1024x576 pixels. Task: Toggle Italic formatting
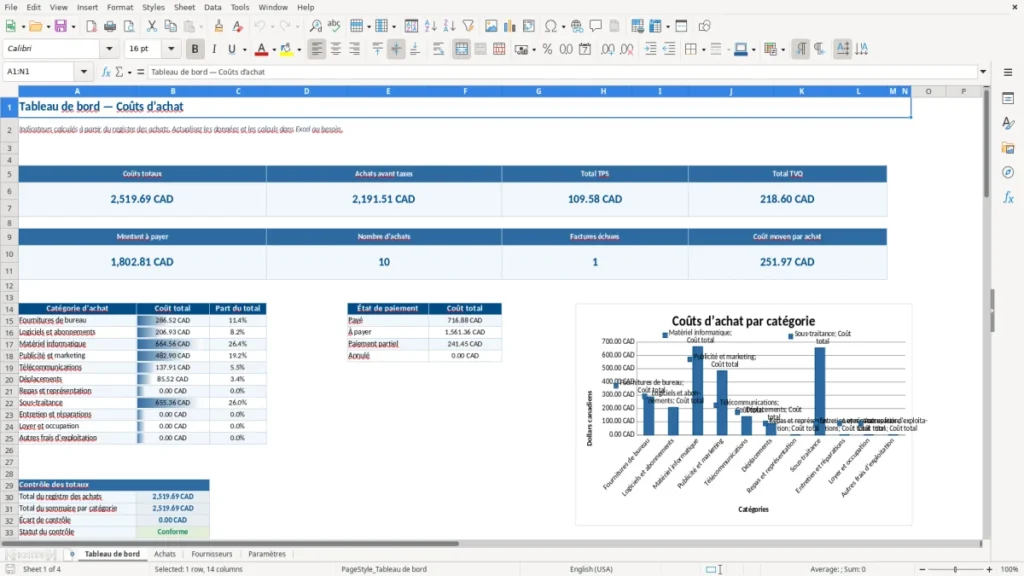(x=214, y=49)
